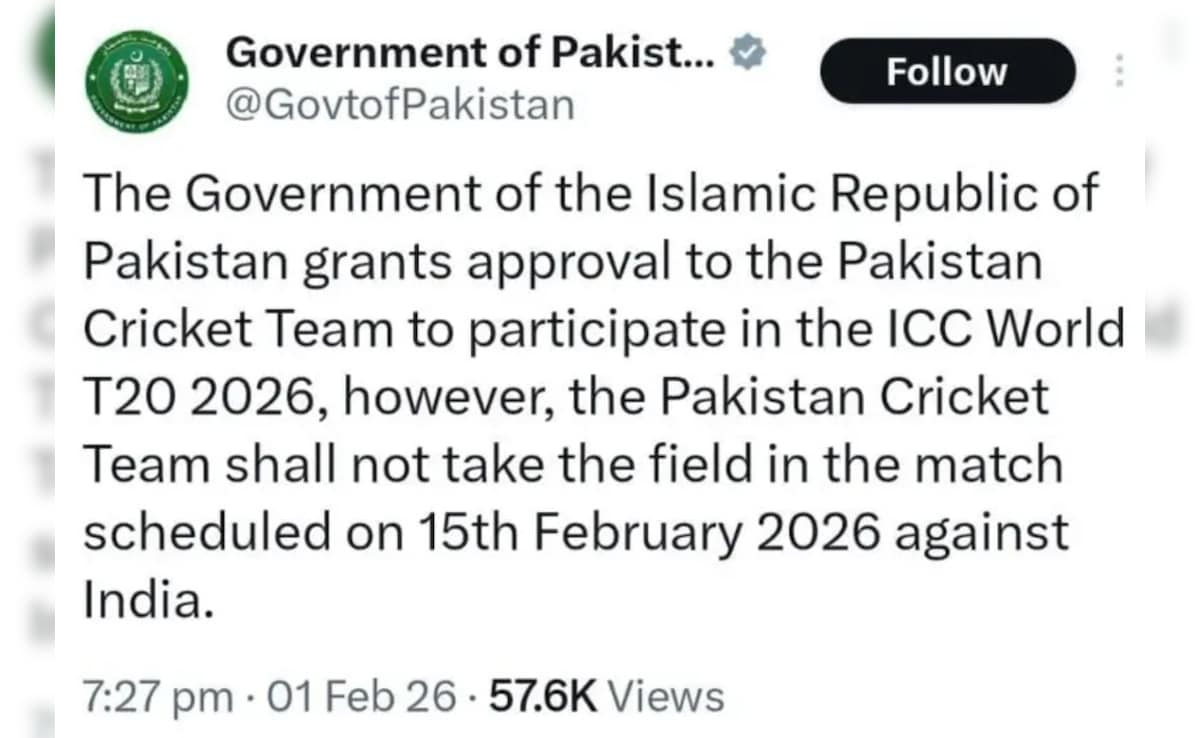
Task: Open the @GovtofPakistan handle link
Action: [x=400, y=103]
